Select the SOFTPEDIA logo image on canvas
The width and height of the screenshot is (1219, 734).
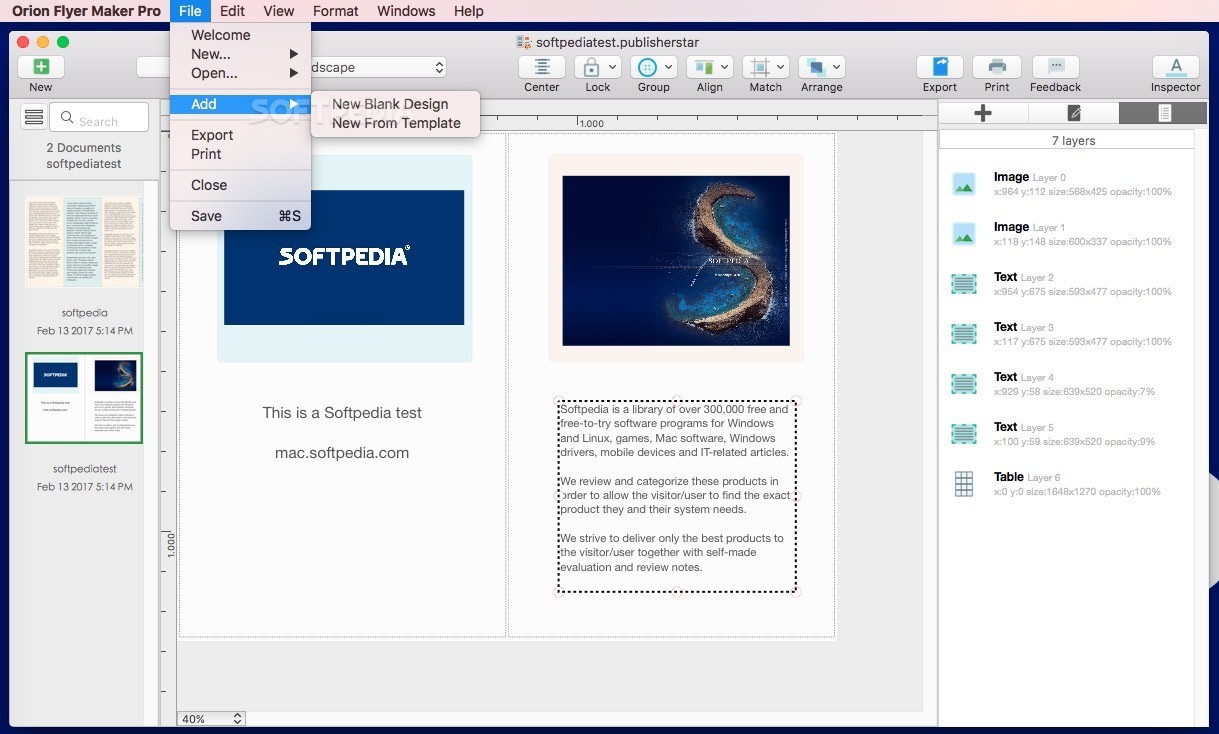(344, 257)
